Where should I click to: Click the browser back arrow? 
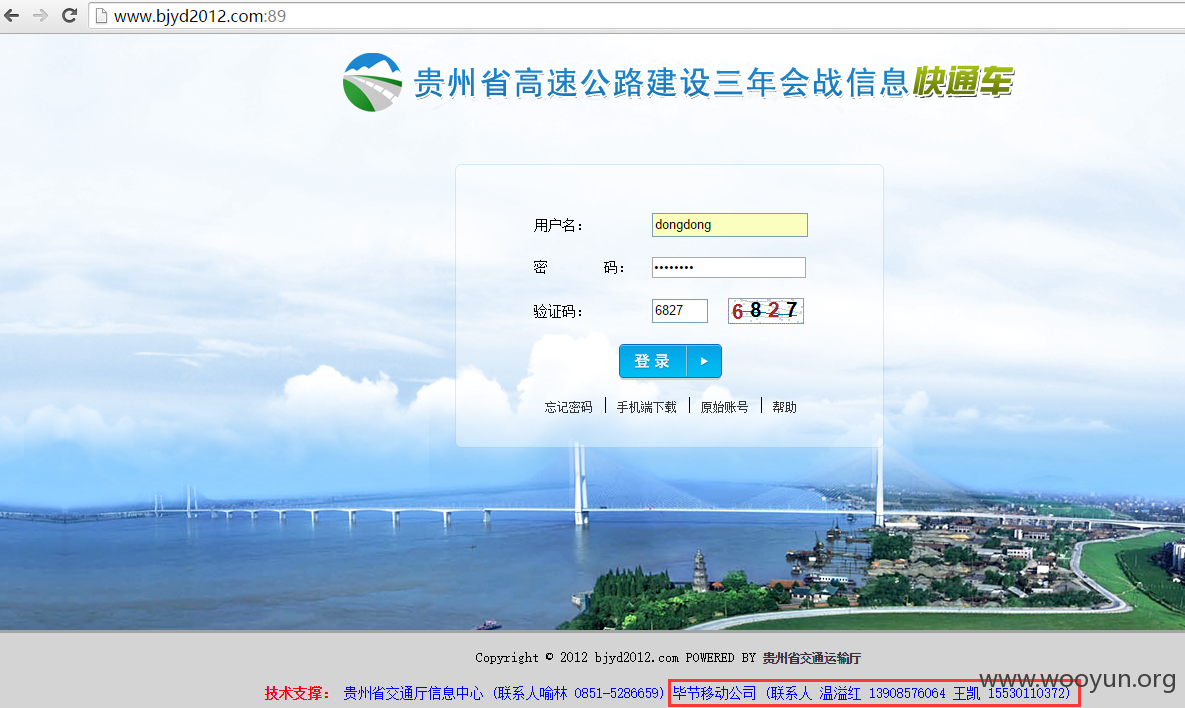click(x=12, y=15)
